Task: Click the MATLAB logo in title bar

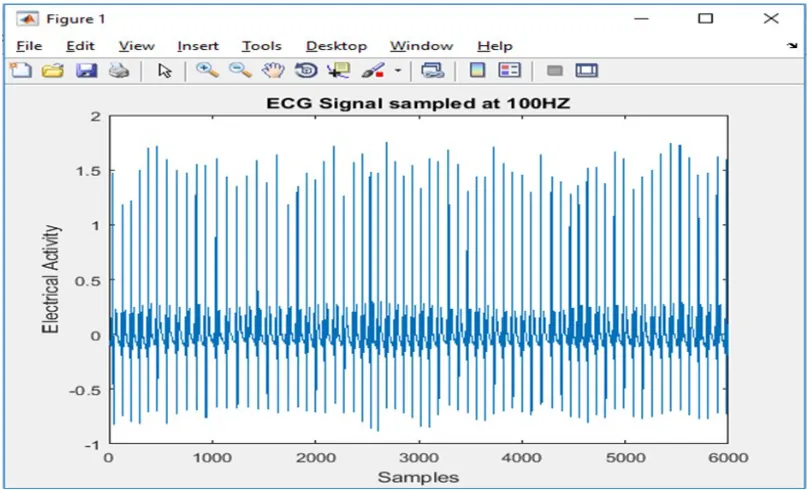Action: pos(27,19)
